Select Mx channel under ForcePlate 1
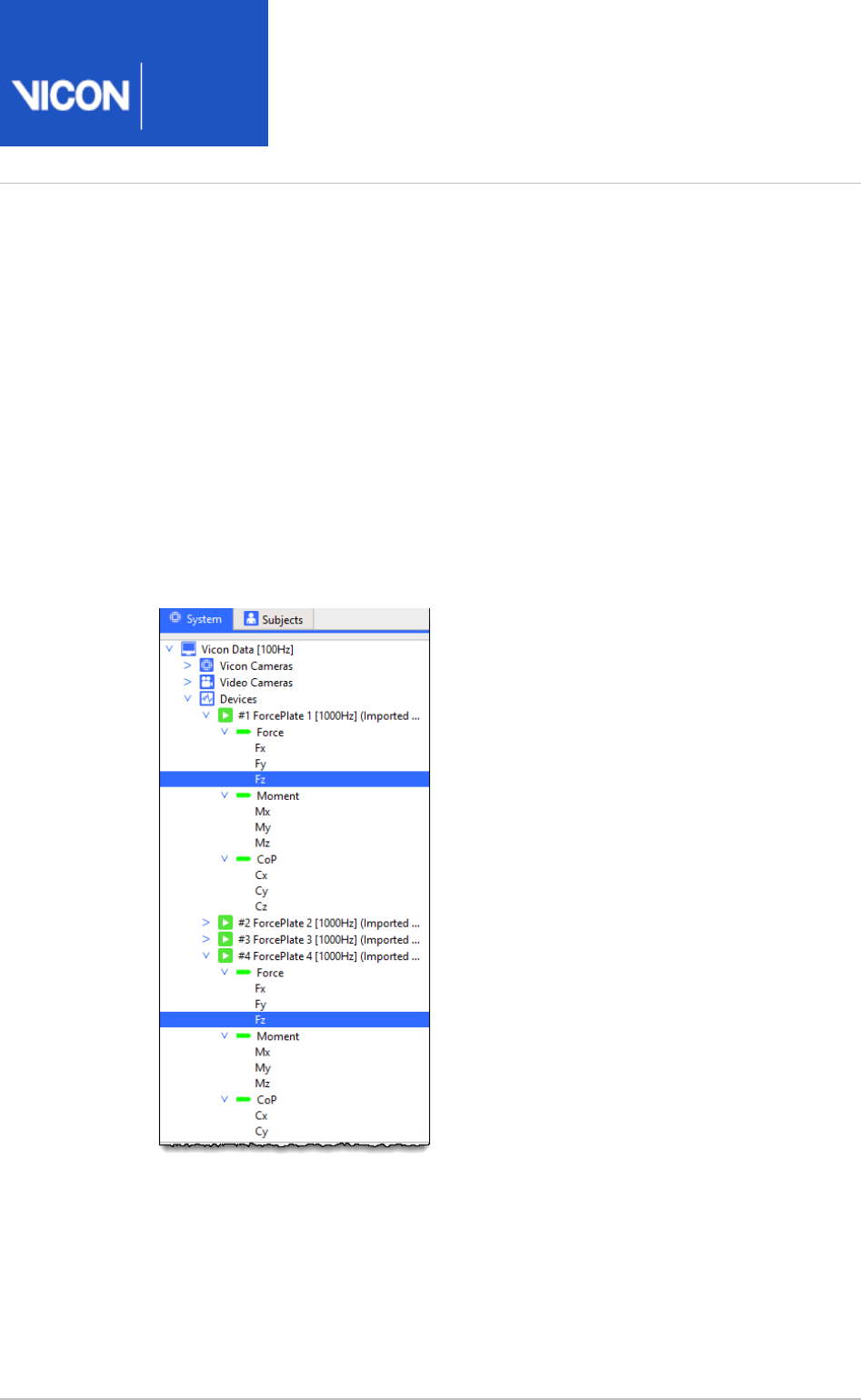The width and height of the screenshot is (861, 1400). [263, 811]
